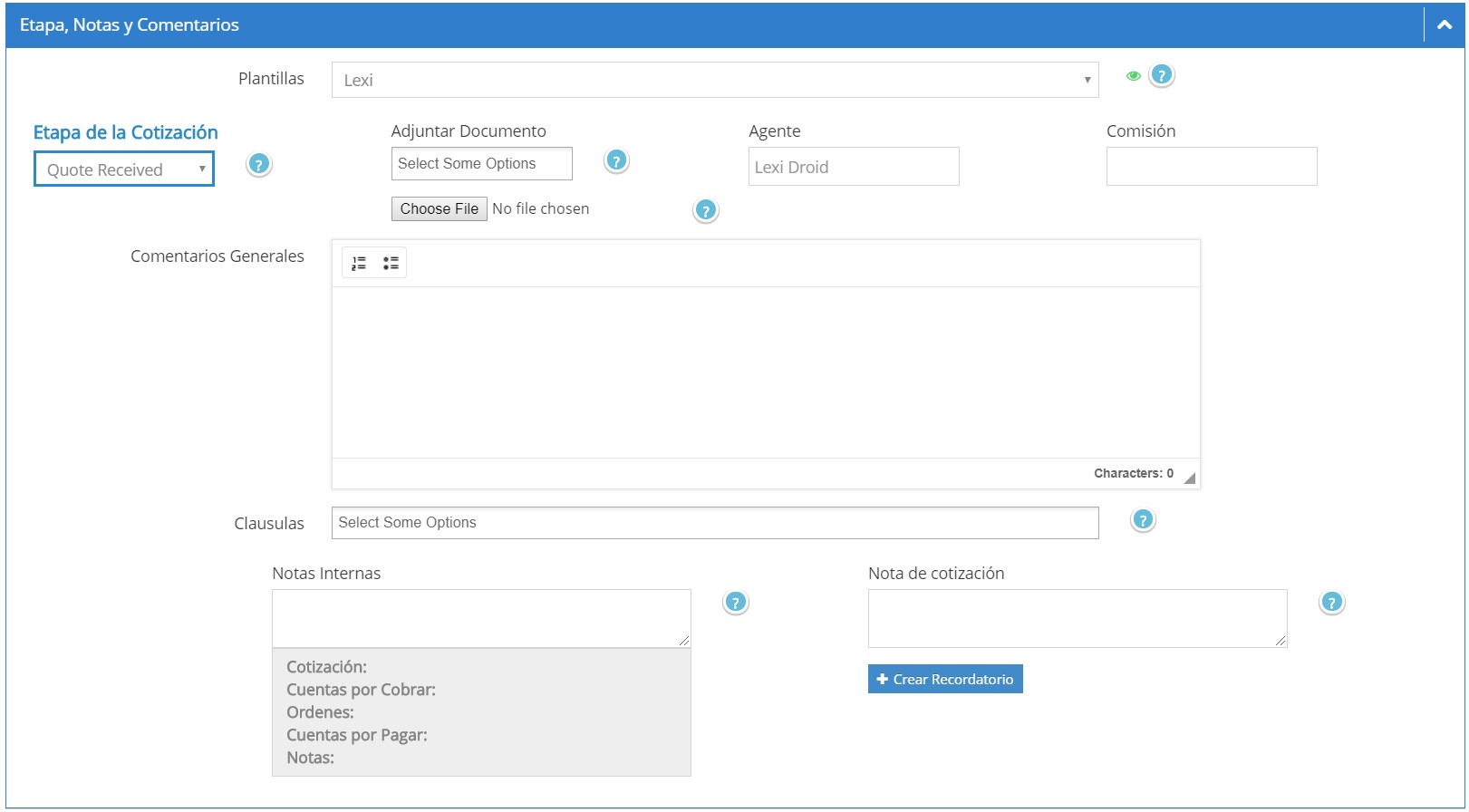
Task: Insert numbered list in comments editor
Action: tap(359, 263)
